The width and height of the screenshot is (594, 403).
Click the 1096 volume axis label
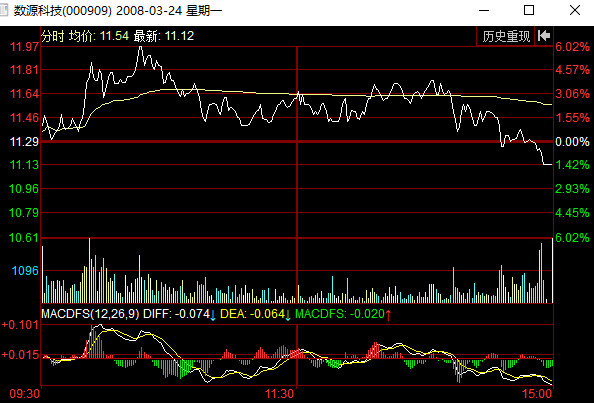25,270
